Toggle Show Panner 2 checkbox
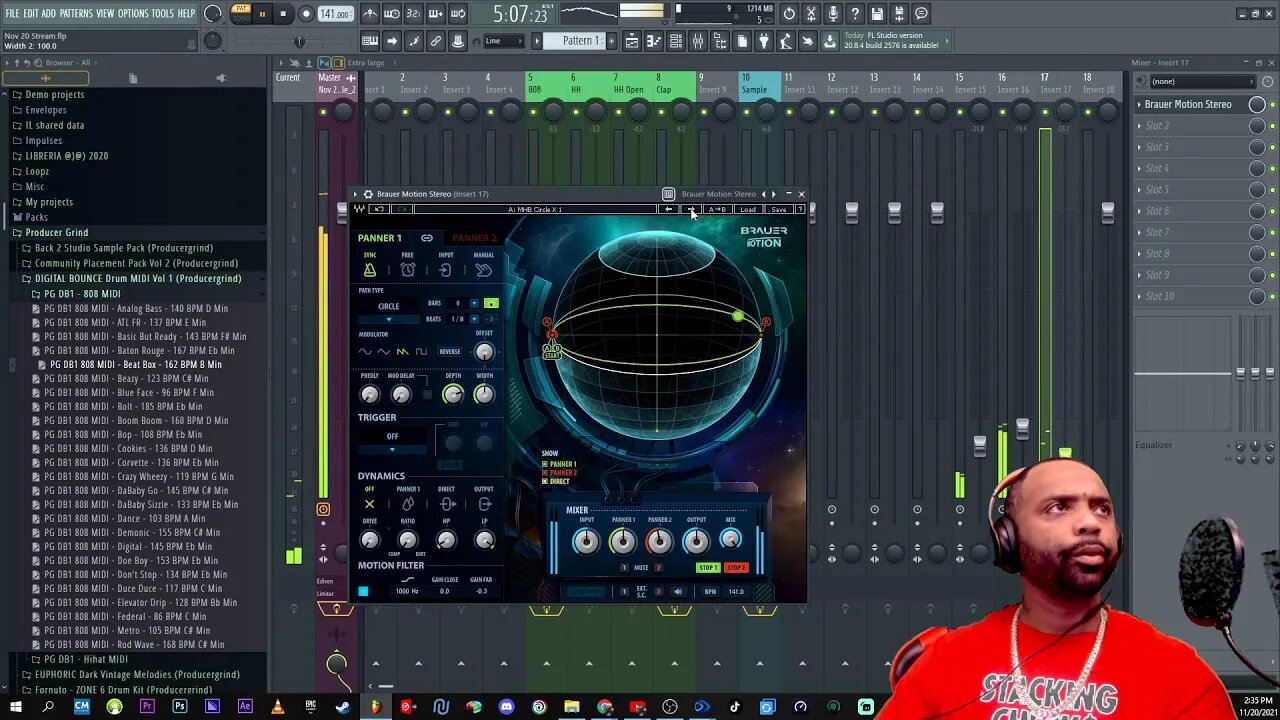1280x720 pixels. coord(545,473)
